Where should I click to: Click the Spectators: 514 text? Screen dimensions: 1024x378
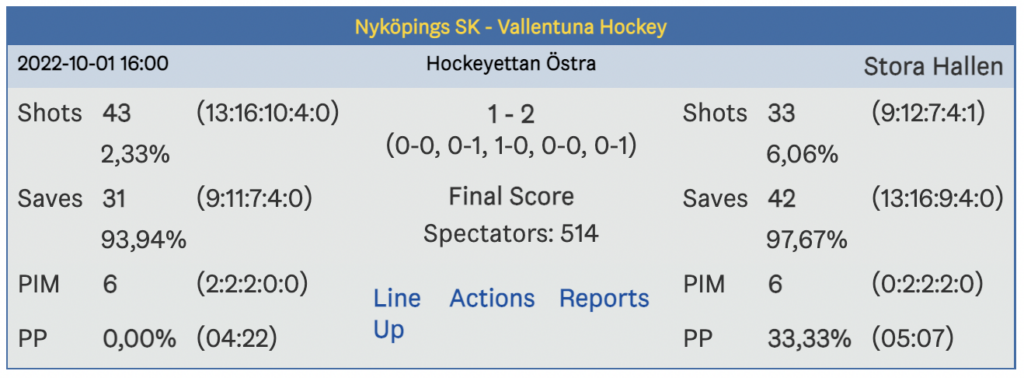[x=511, y=234]
